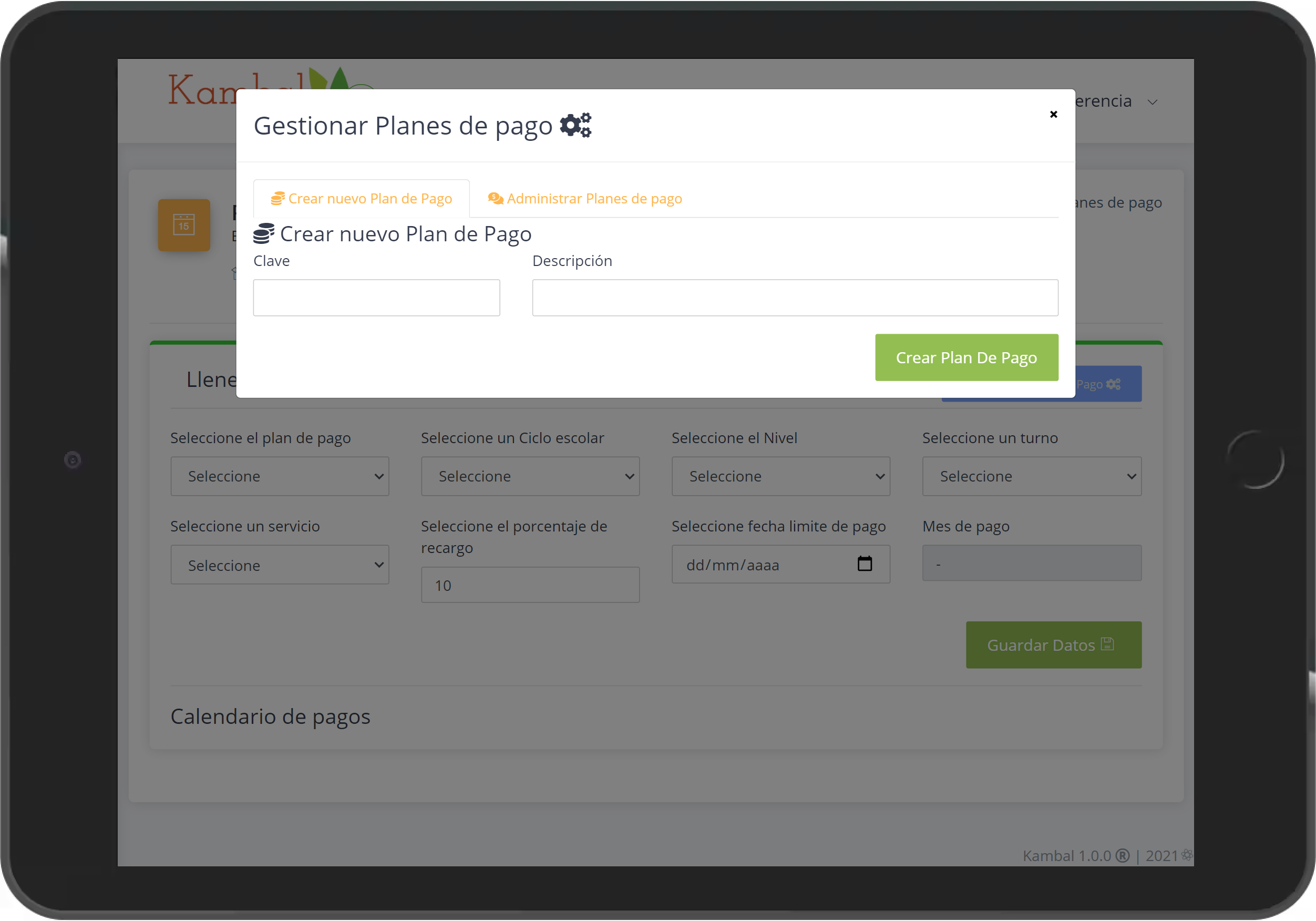Focus the Descripción input field

click(x=795, y=298)
